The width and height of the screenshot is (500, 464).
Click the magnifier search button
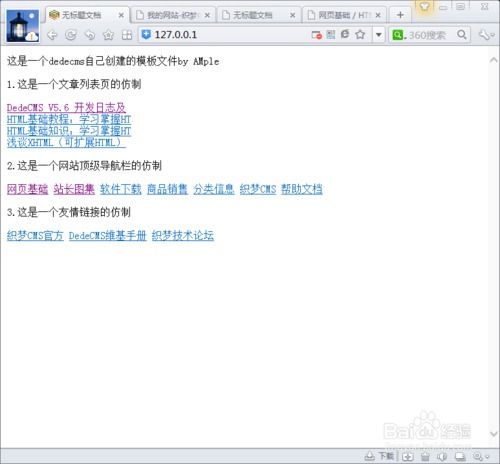462,34
